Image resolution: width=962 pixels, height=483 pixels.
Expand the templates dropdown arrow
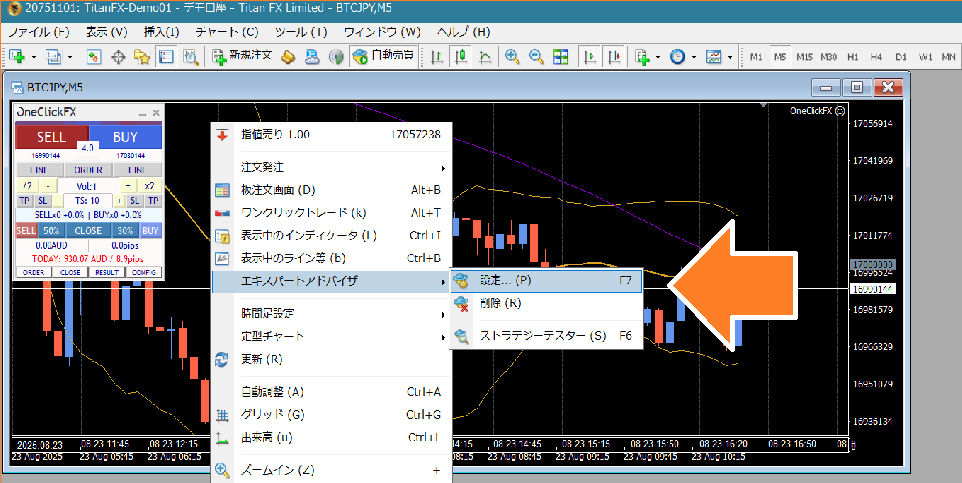pos(729,57)
